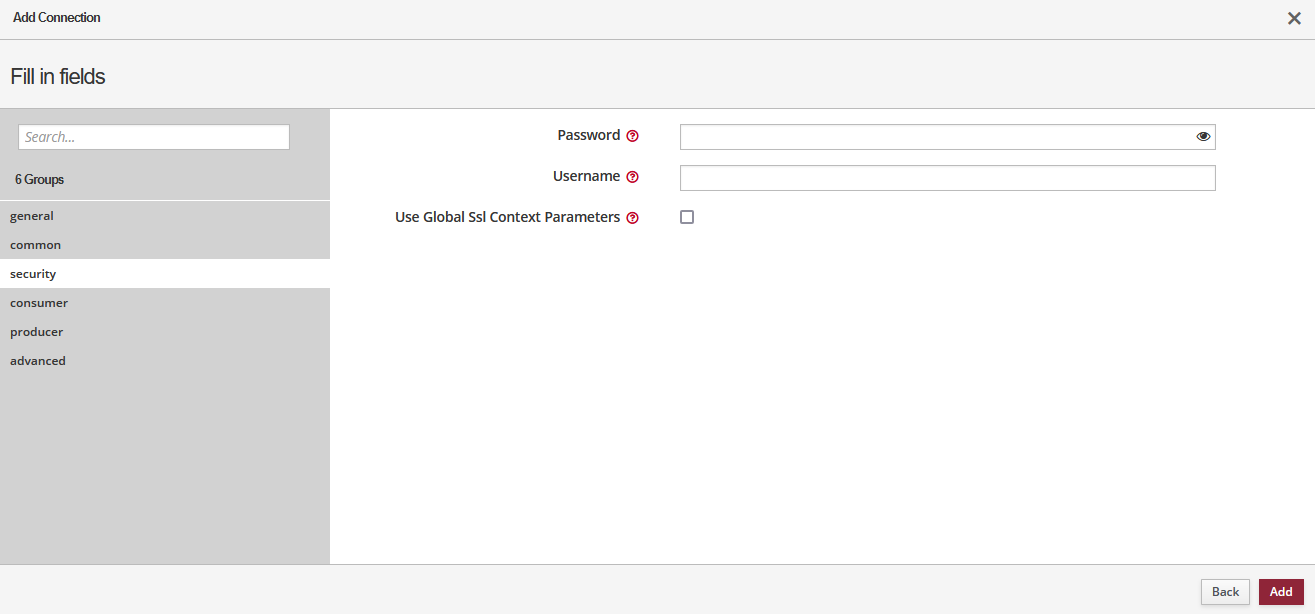Switch to the general group
The image size is (1315, 614).
coord(32,216)
